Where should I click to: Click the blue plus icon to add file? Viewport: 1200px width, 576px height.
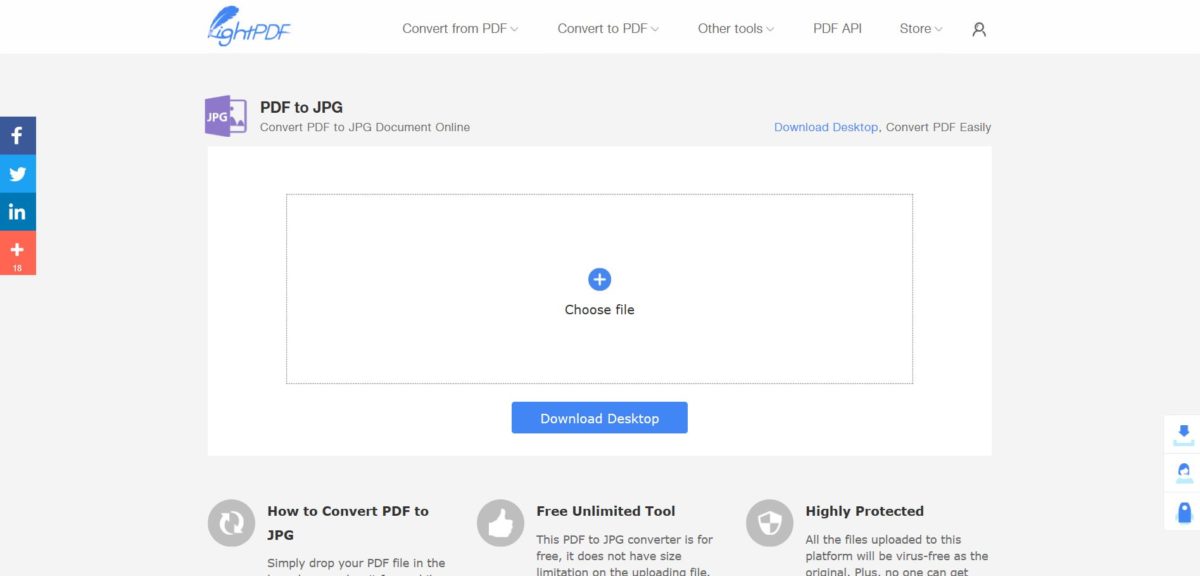pos(599,279)
